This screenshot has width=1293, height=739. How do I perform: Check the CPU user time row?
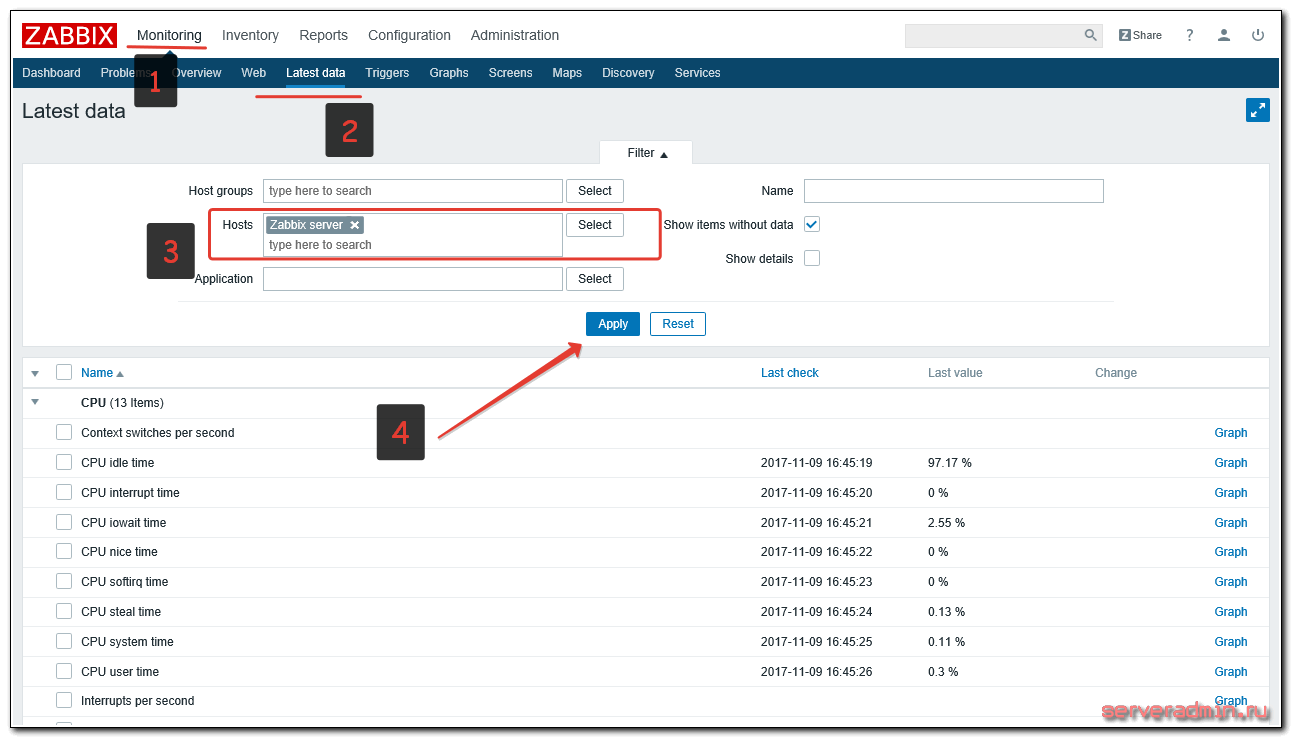[64, 671]
